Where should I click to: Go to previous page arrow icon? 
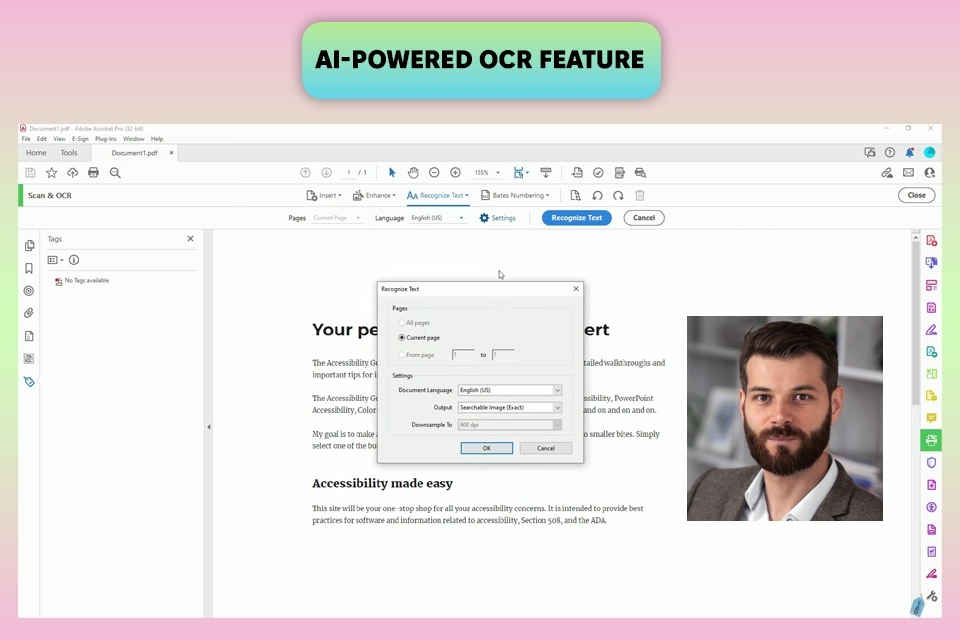[x=306, y=173]
